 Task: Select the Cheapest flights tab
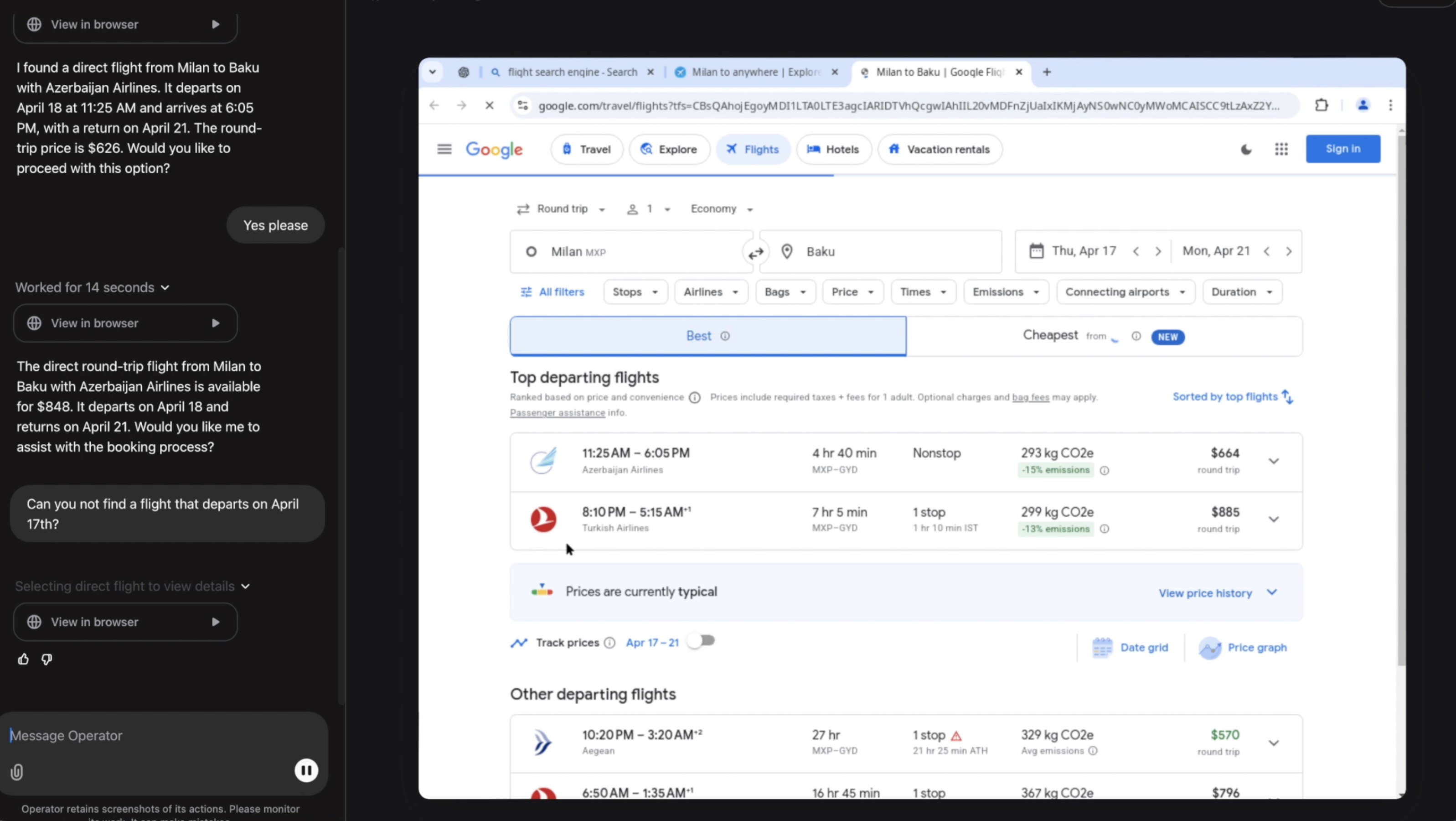[x=1104, y=336]
